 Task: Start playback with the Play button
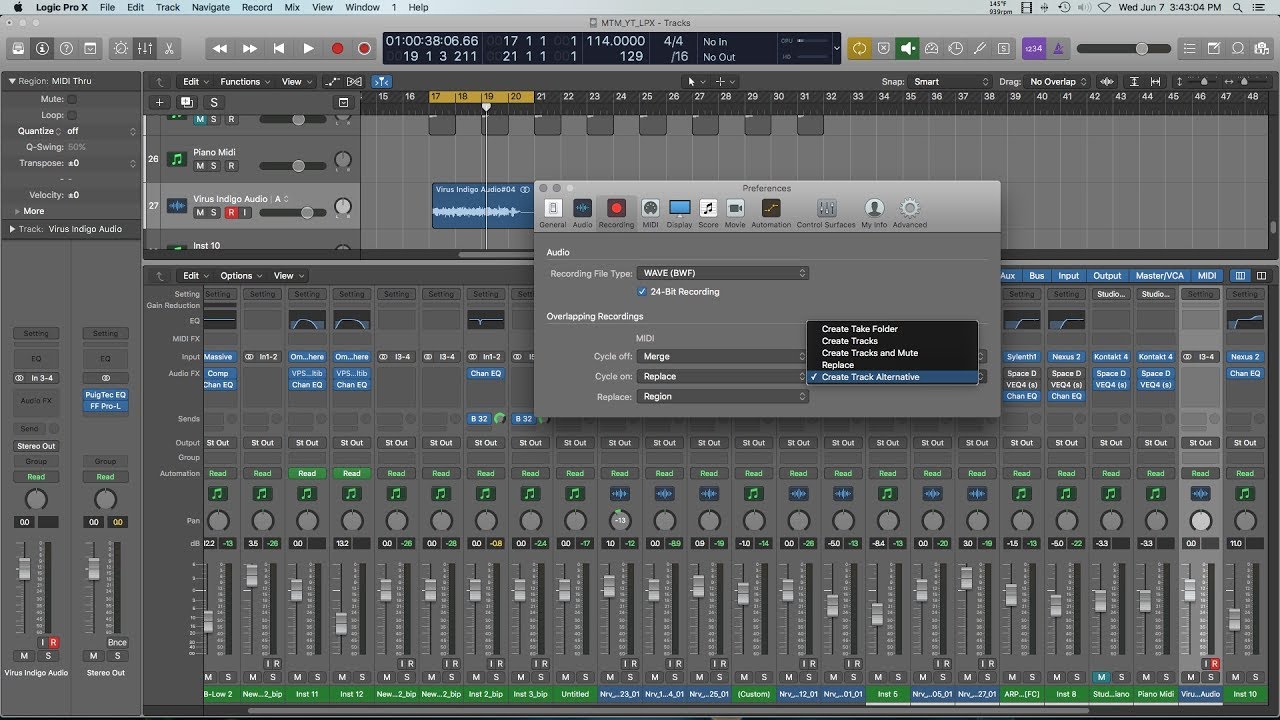(308, 48)
